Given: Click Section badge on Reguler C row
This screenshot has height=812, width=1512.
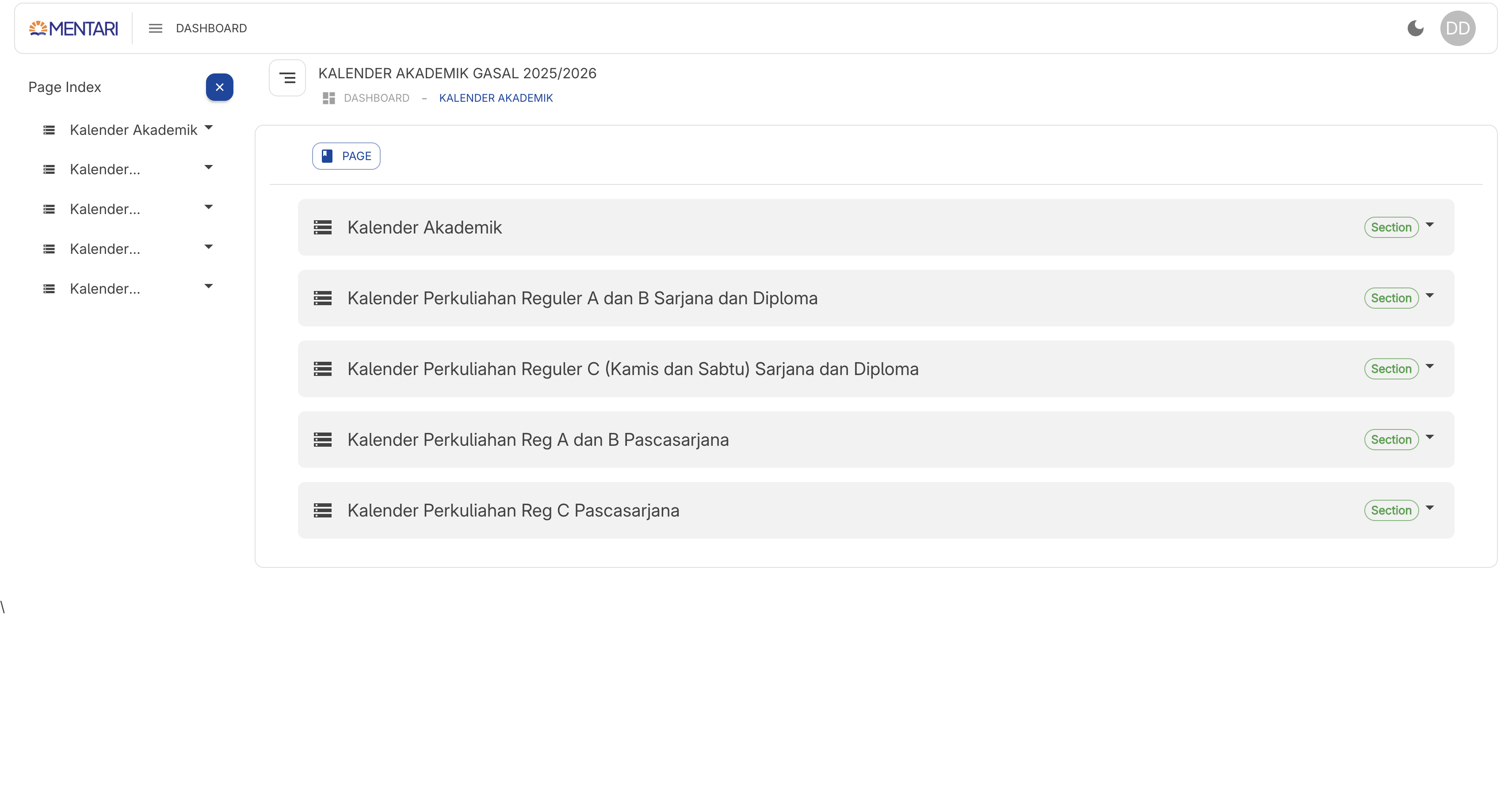Looking at the screenshot, I should tap(1391, 369).
